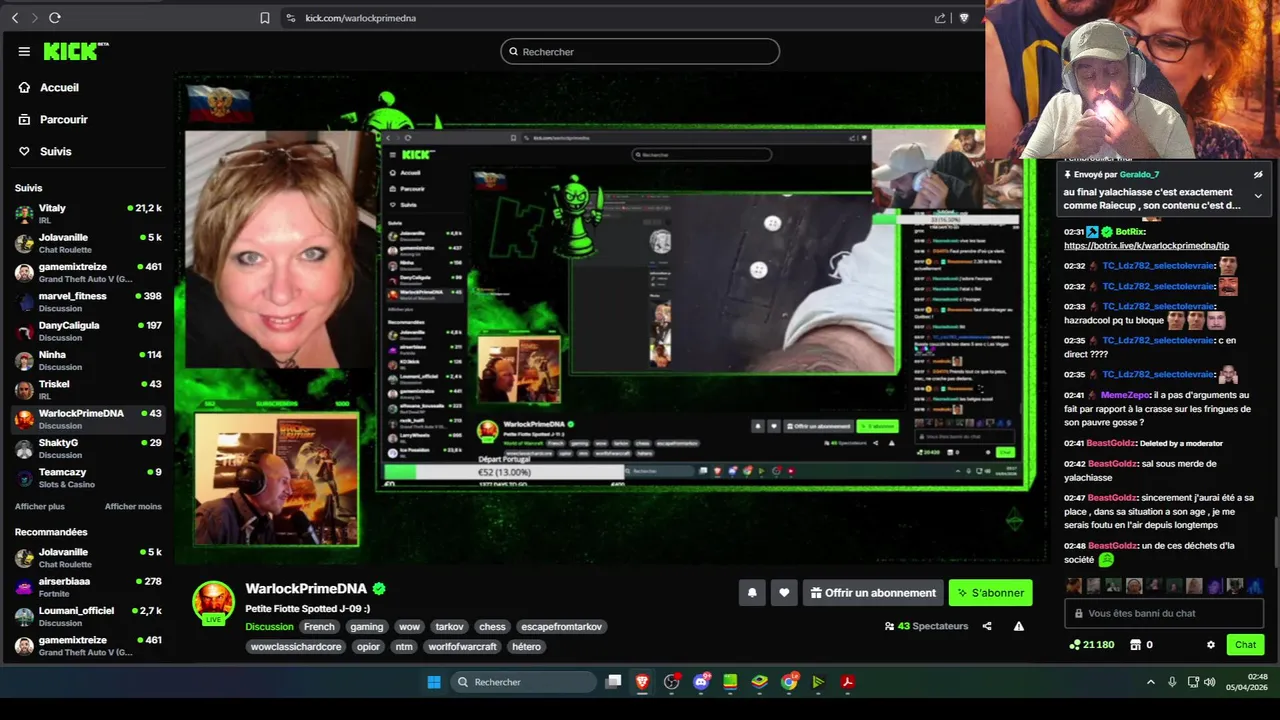The width and height of the screenshot is (1280, 720).
Task: Click the green emote button in chat
Action: (1106, 560)
